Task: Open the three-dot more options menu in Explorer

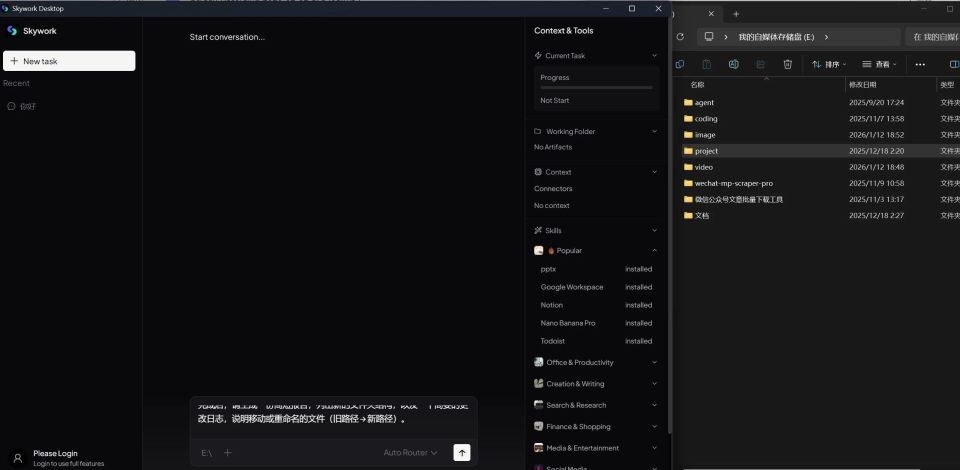Action: (x=920, y=64)
